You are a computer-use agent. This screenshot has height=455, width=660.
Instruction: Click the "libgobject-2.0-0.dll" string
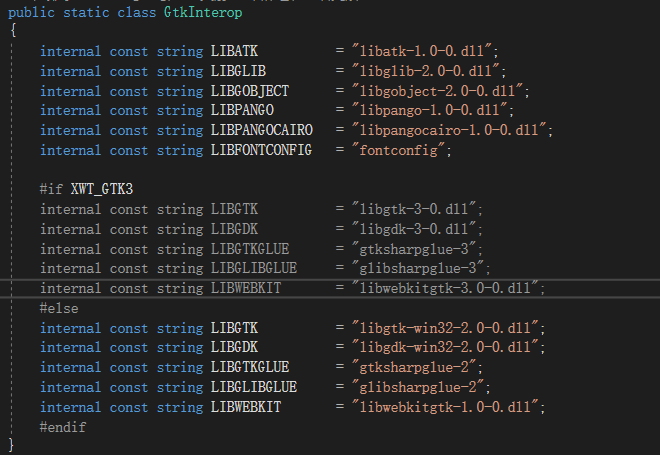tap(438, 91)
